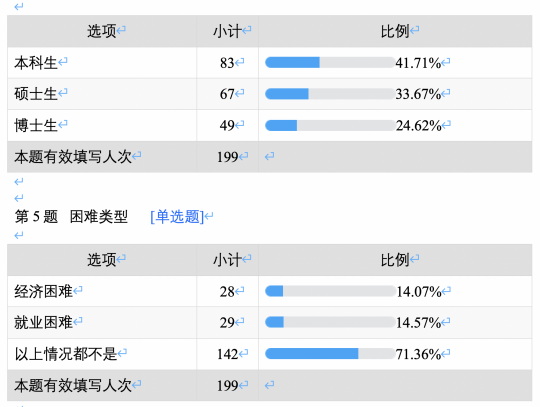540x407 pixels.
Task: Click the 本科生 option cell
Action: click(x=102, y=63)
